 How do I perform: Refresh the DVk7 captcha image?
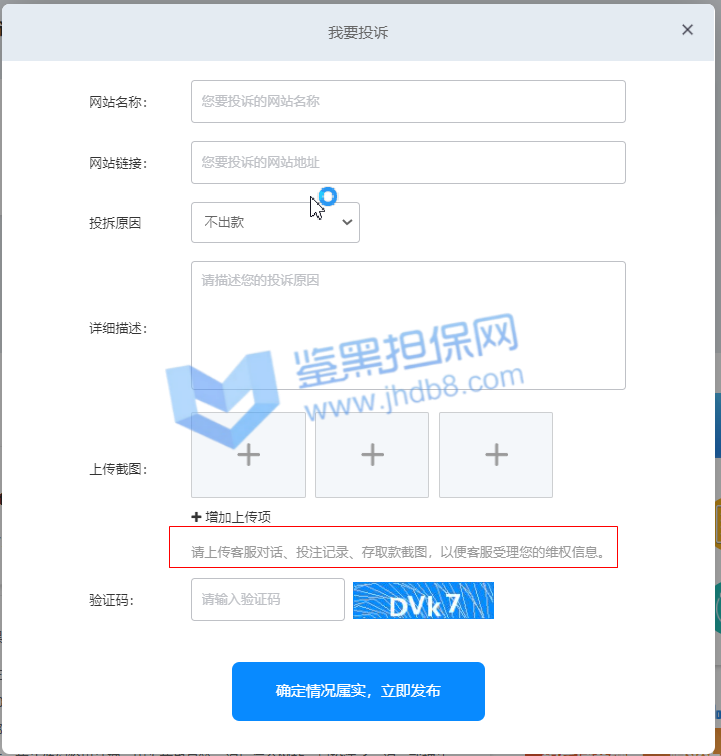(423, 601)
